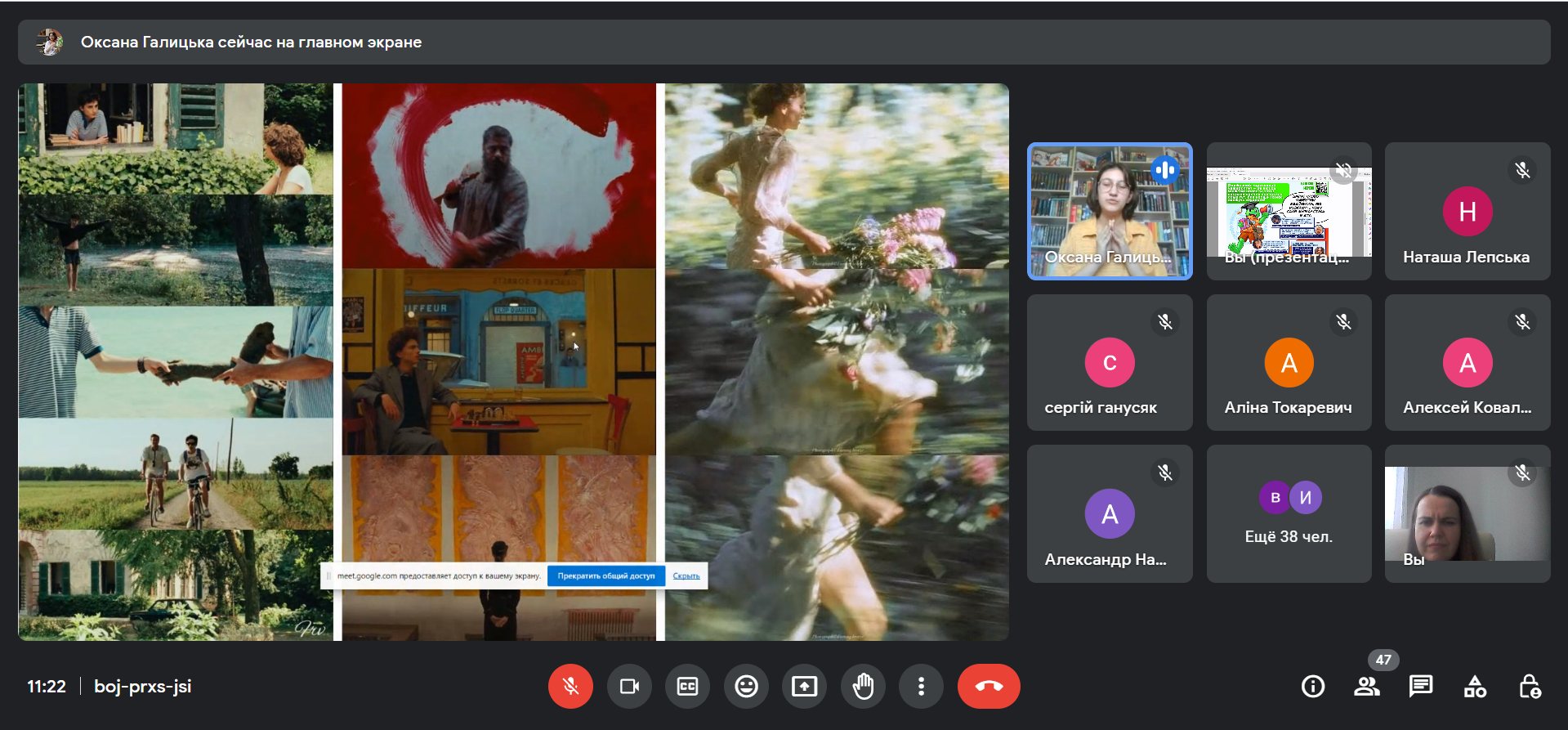Click the meeting code boj-prxs-jsi
1568x730 pixels.
coord(143,687)
